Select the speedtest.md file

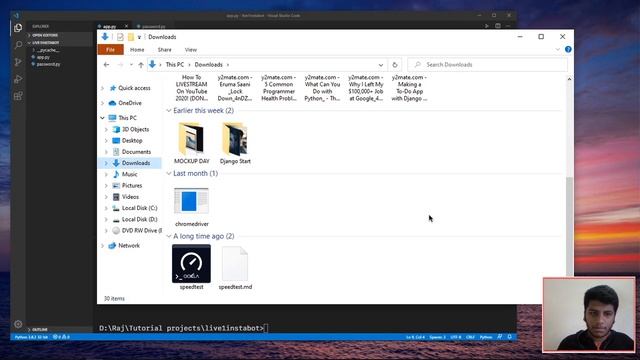pyautogui.click(x=235, y=267)
